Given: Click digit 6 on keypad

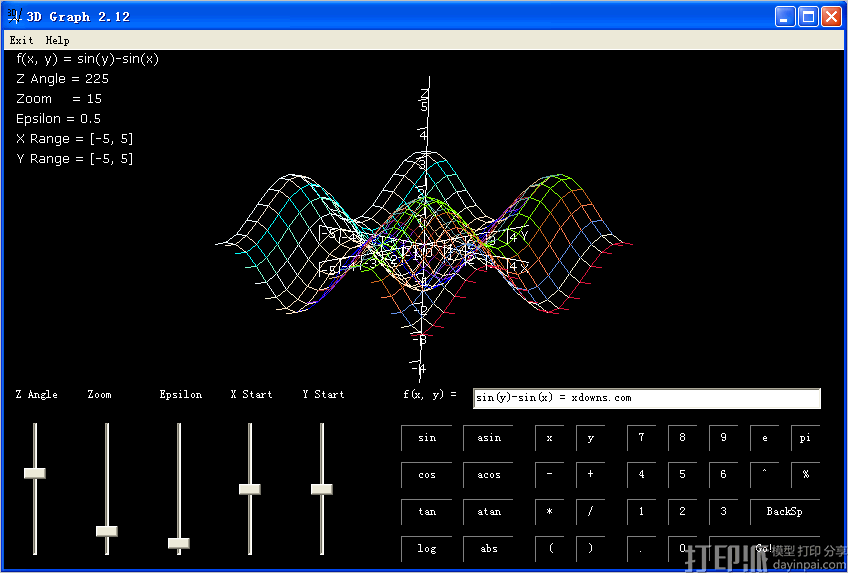Looking at the screenshot, I should coord(724,475).
